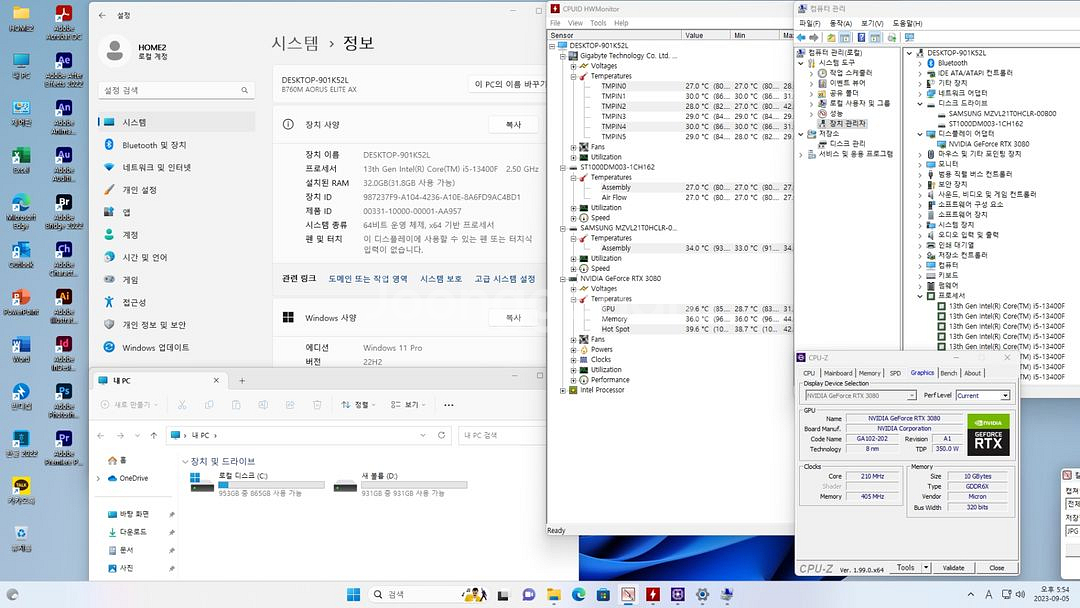Click the up arrow in File Explorer navigation
Viewport: 1080px width, 608px height.
click(154, 435)
